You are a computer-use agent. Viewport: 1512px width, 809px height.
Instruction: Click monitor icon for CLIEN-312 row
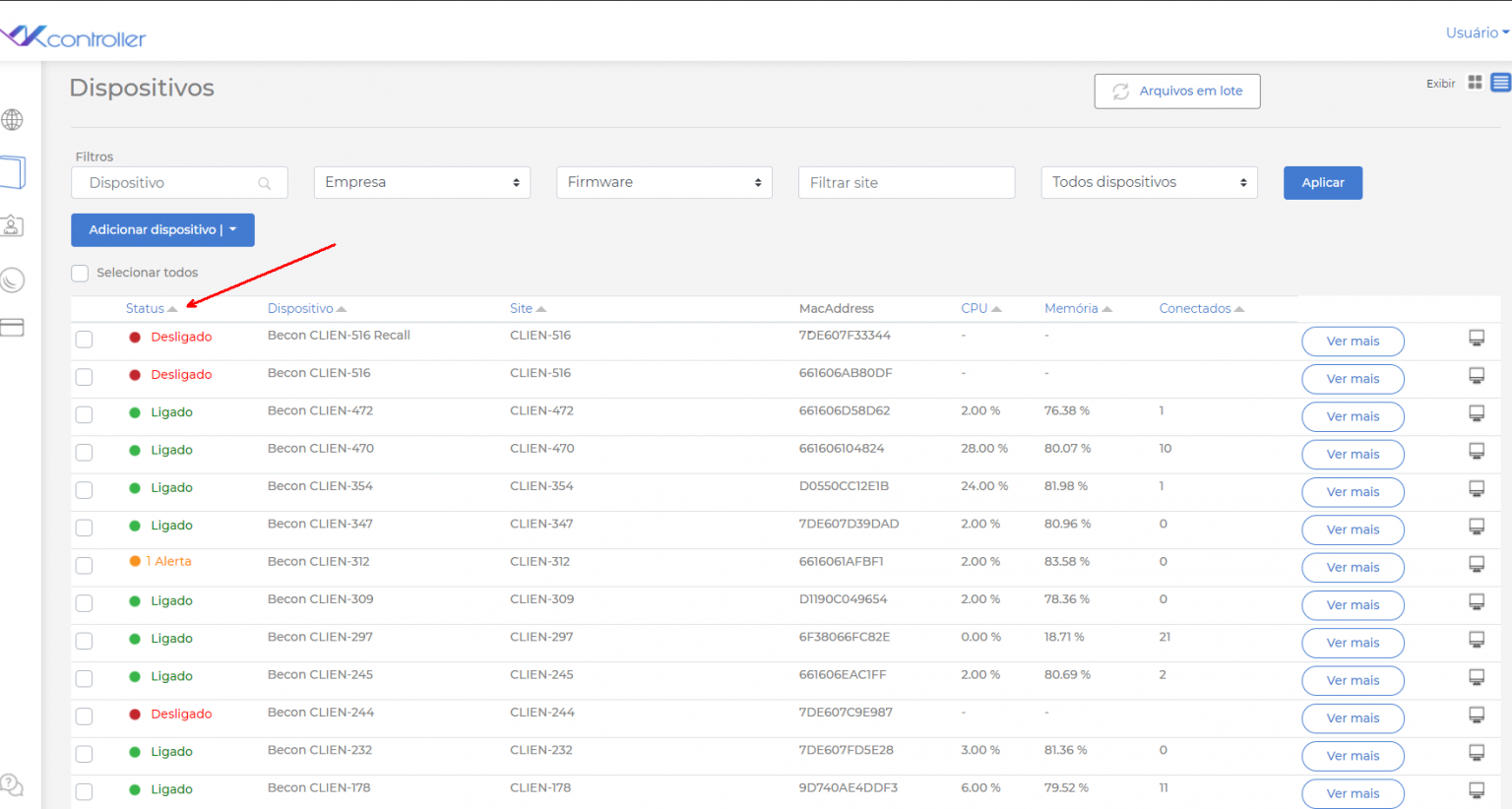[1477, 564]
